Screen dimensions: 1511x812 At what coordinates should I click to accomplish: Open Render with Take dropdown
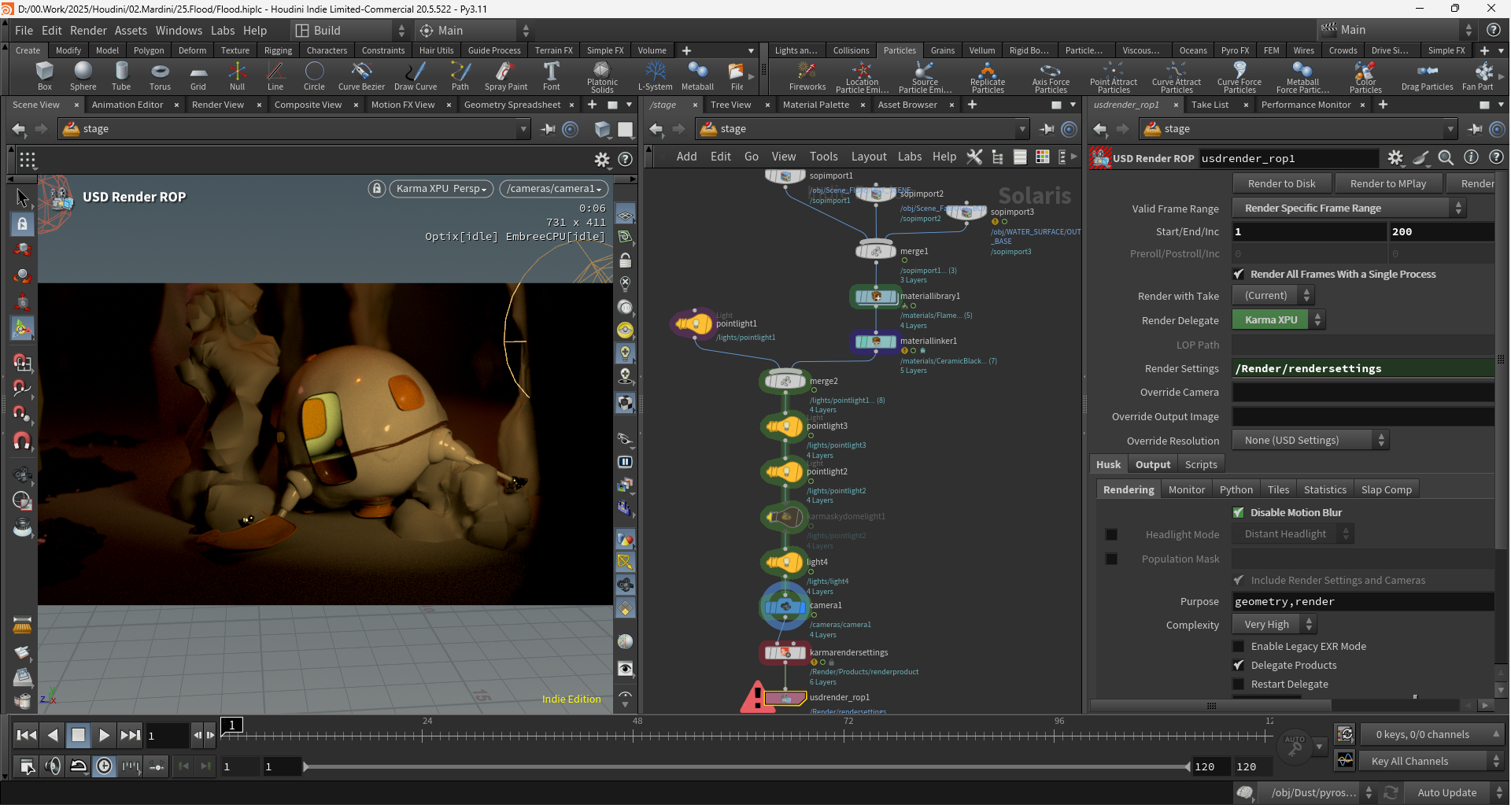1273,296
